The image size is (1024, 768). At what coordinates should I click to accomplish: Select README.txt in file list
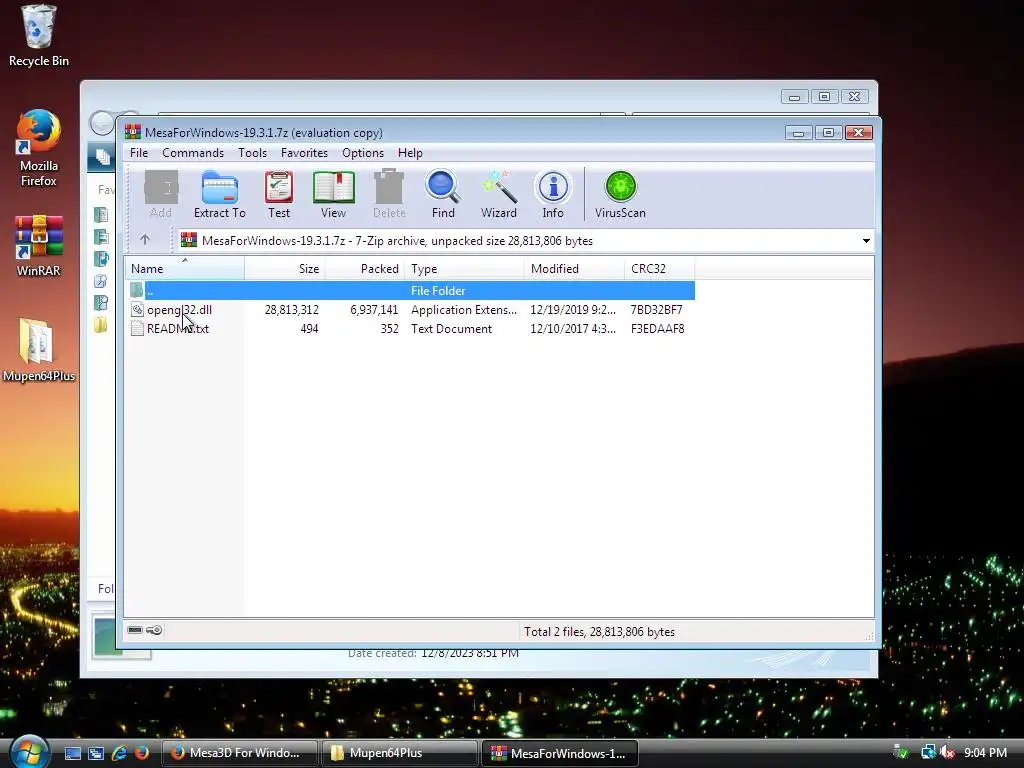[x=178, y=328]
